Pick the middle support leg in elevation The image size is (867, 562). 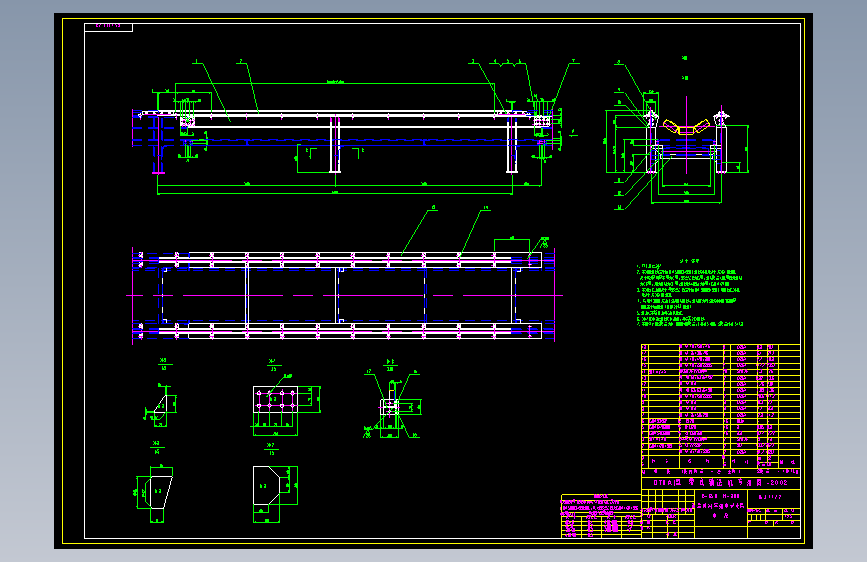pos(335,144)
